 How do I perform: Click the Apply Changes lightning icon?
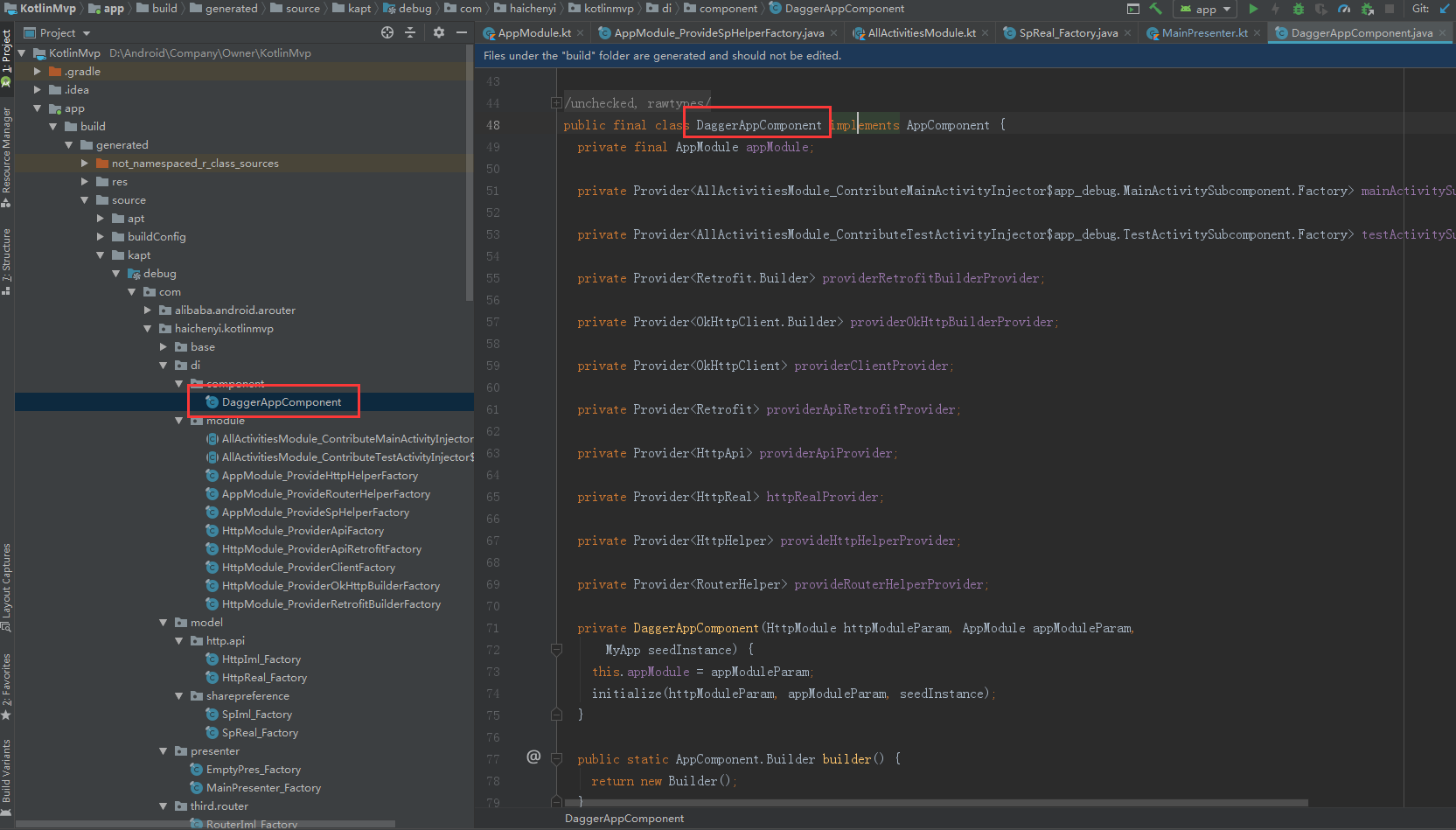point(1275,9)
